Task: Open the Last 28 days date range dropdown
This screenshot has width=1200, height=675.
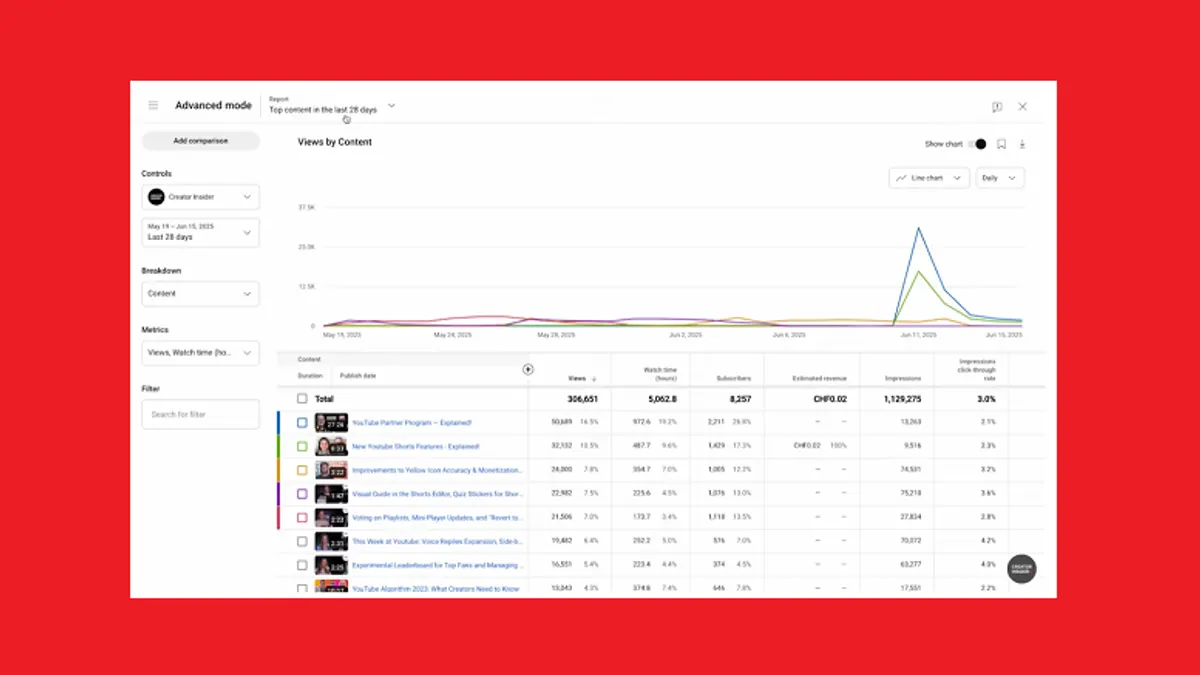Action: pyautogui.click(x=201, y=233)
